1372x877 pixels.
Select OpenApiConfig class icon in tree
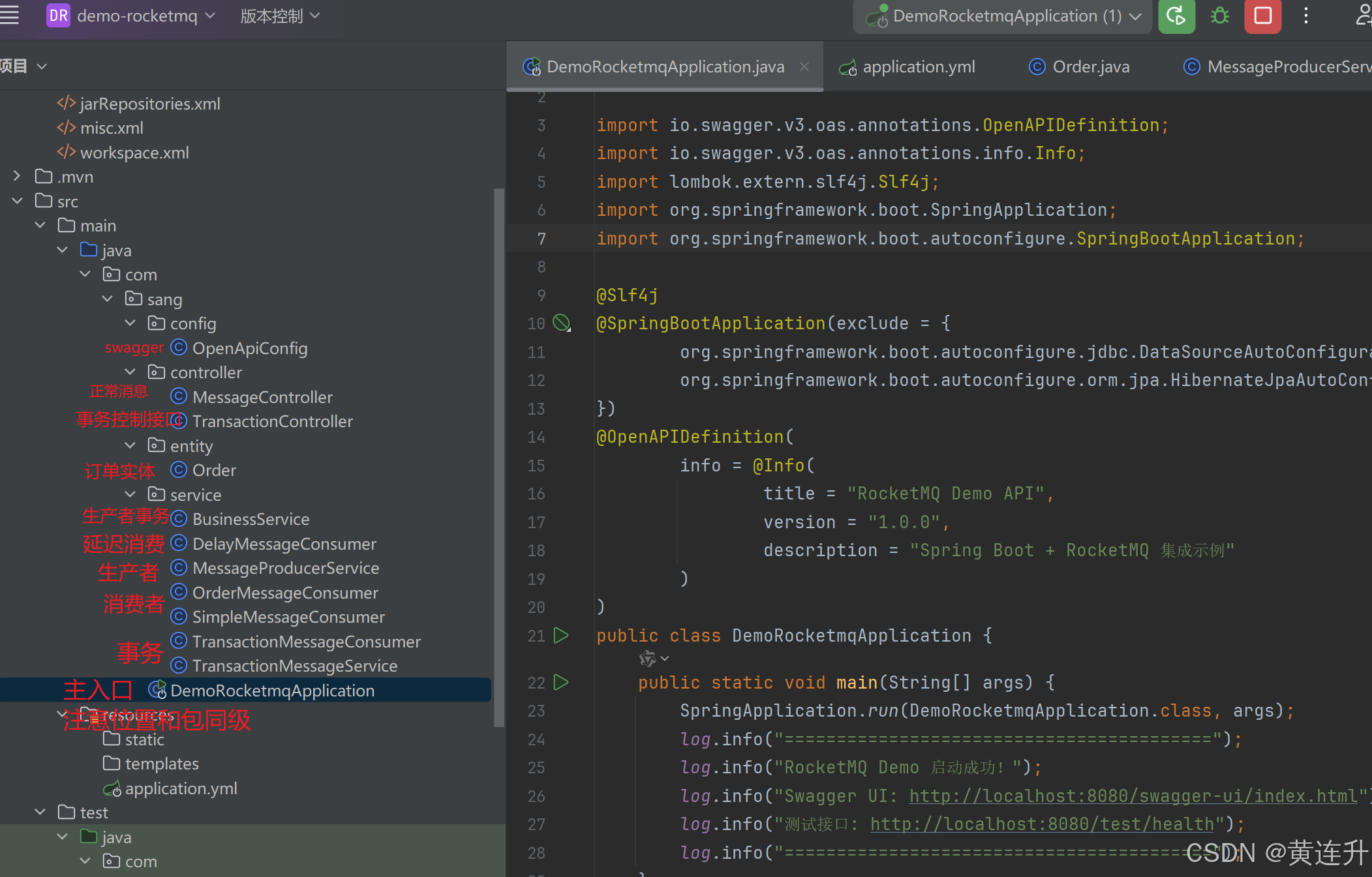[179, 348]
